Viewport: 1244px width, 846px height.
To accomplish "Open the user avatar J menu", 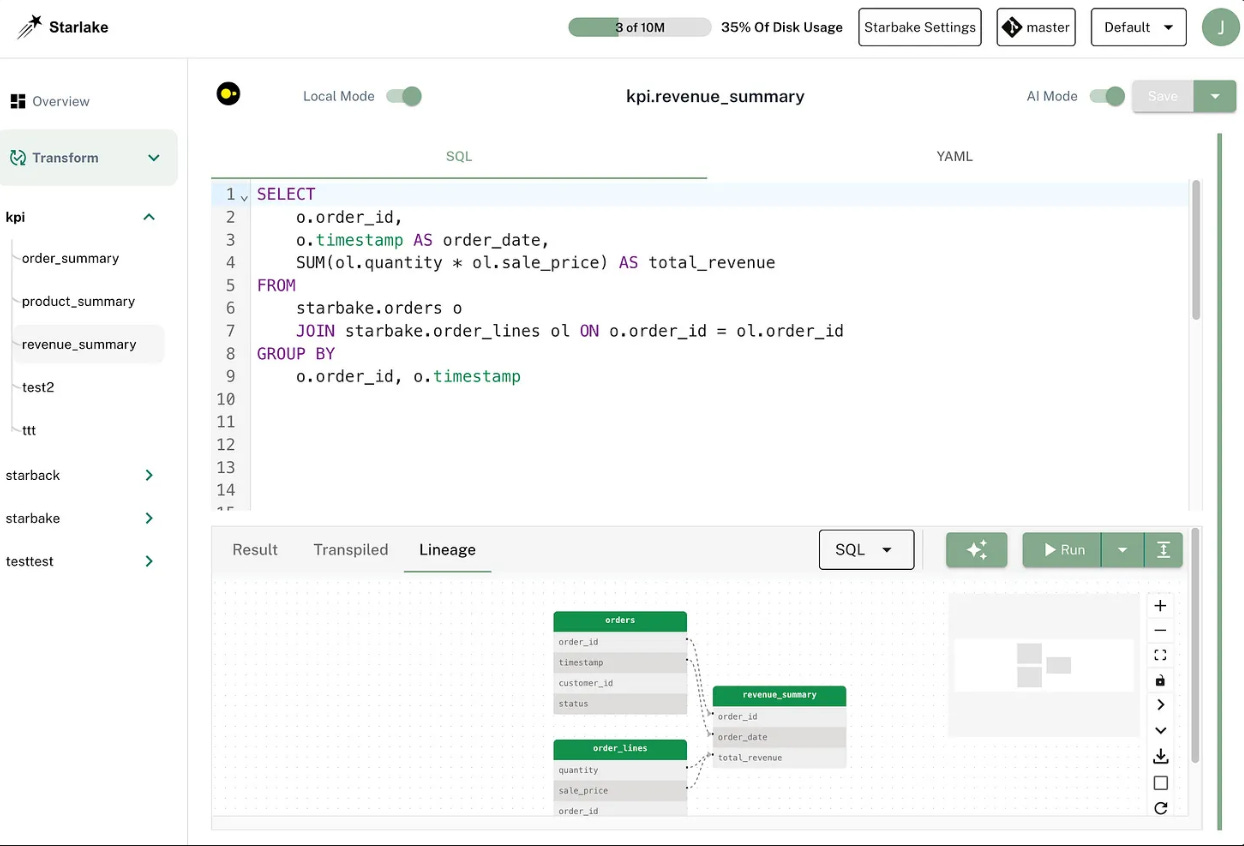I will tap(1221, 27).
